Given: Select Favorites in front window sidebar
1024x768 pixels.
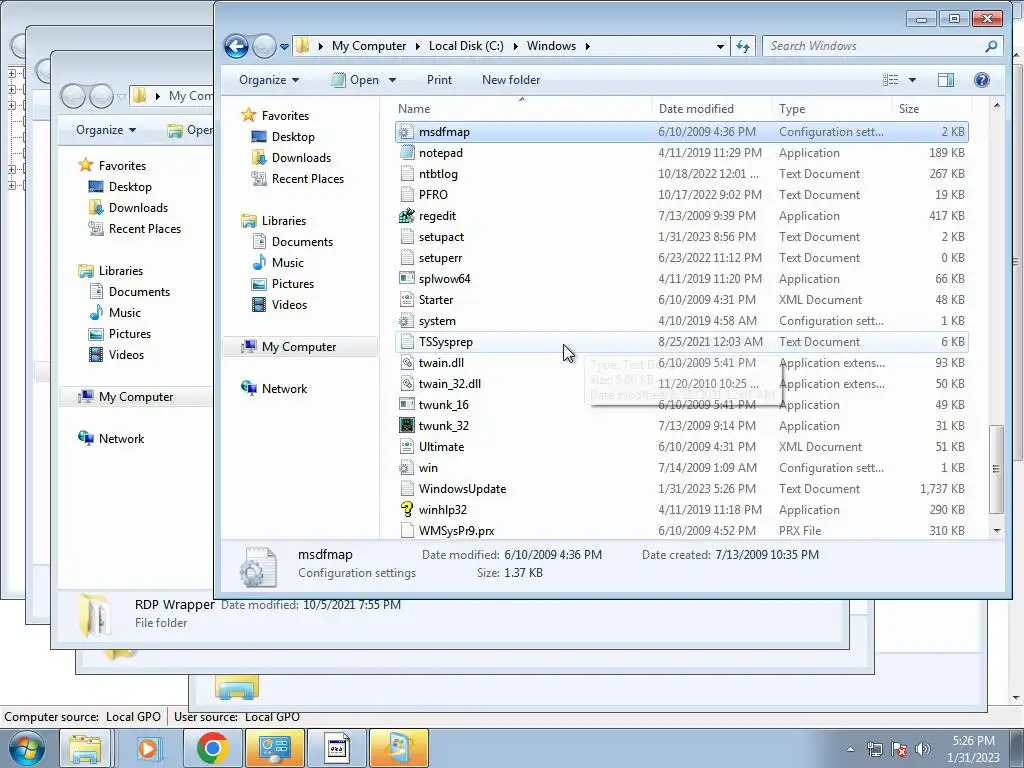Looking at the screenshot, I should (285, 116).
